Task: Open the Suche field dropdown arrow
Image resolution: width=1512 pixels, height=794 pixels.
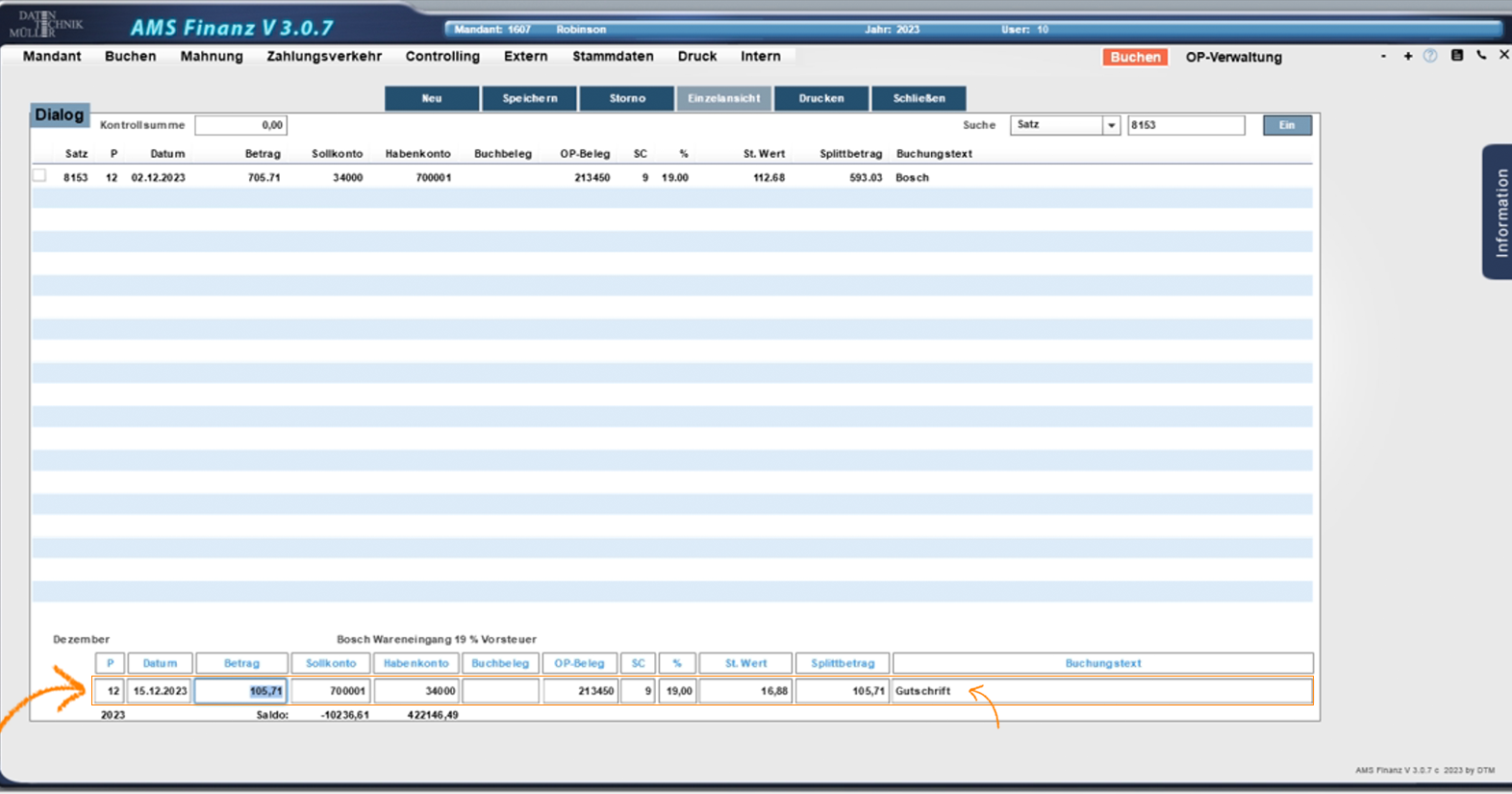Action: pyautogui.click(x=1111, y=125)
